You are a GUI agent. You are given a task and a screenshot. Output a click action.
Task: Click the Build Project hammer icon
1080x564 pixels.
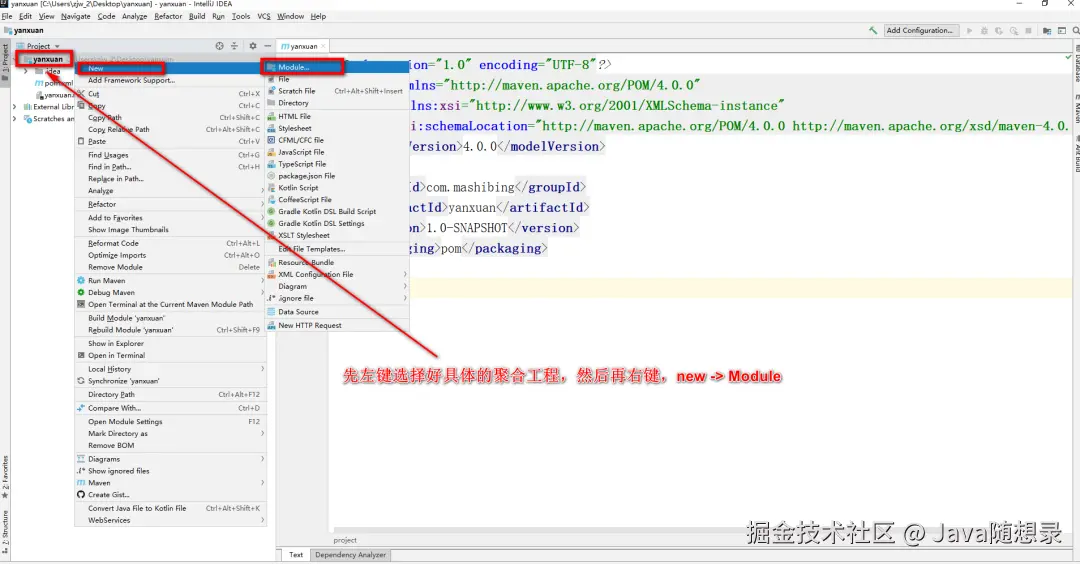coord(873,30)
